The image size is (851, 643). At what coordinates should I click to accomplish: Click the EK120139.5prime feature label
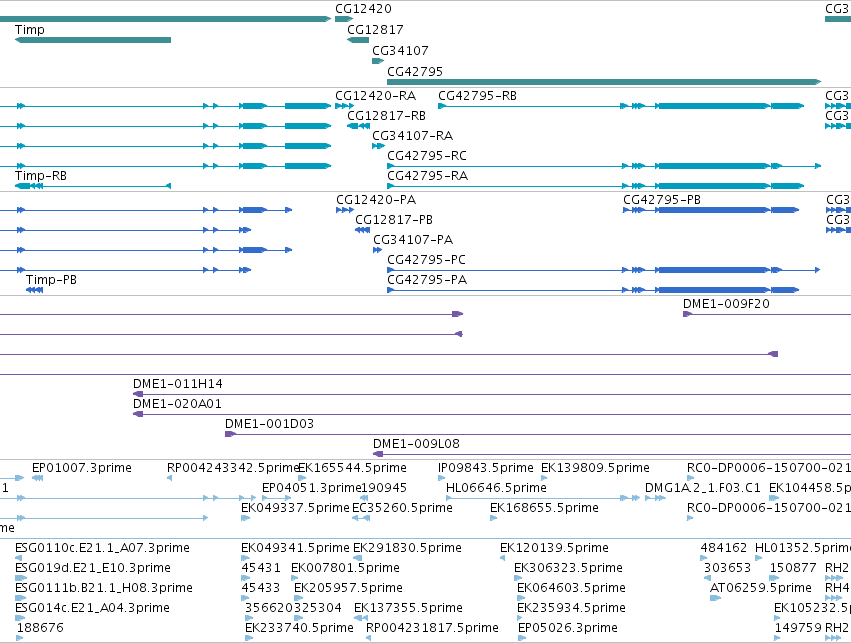[554, 548]
